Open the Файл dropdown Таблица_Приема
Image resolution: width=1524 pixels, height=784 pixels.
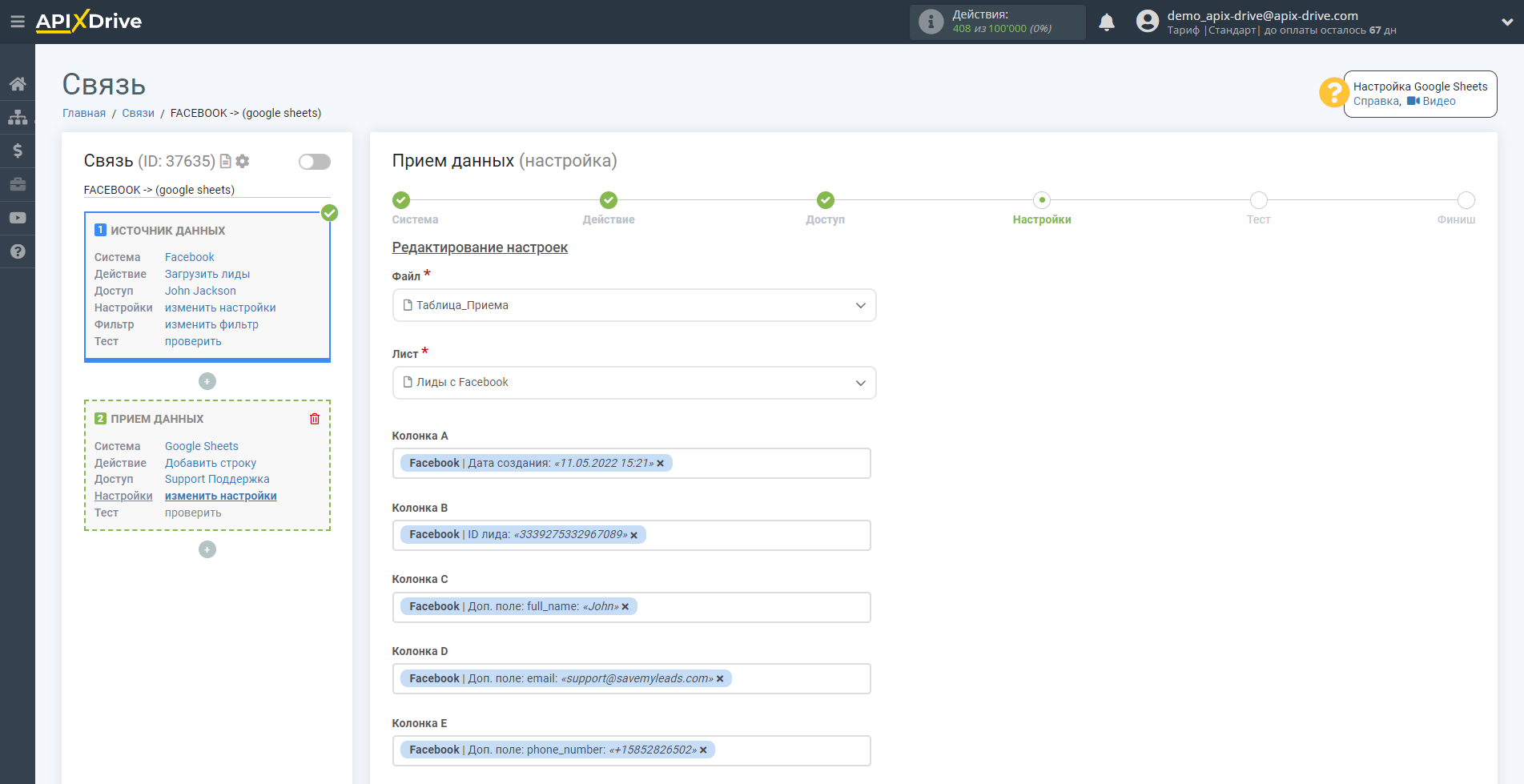coord(634,305)
